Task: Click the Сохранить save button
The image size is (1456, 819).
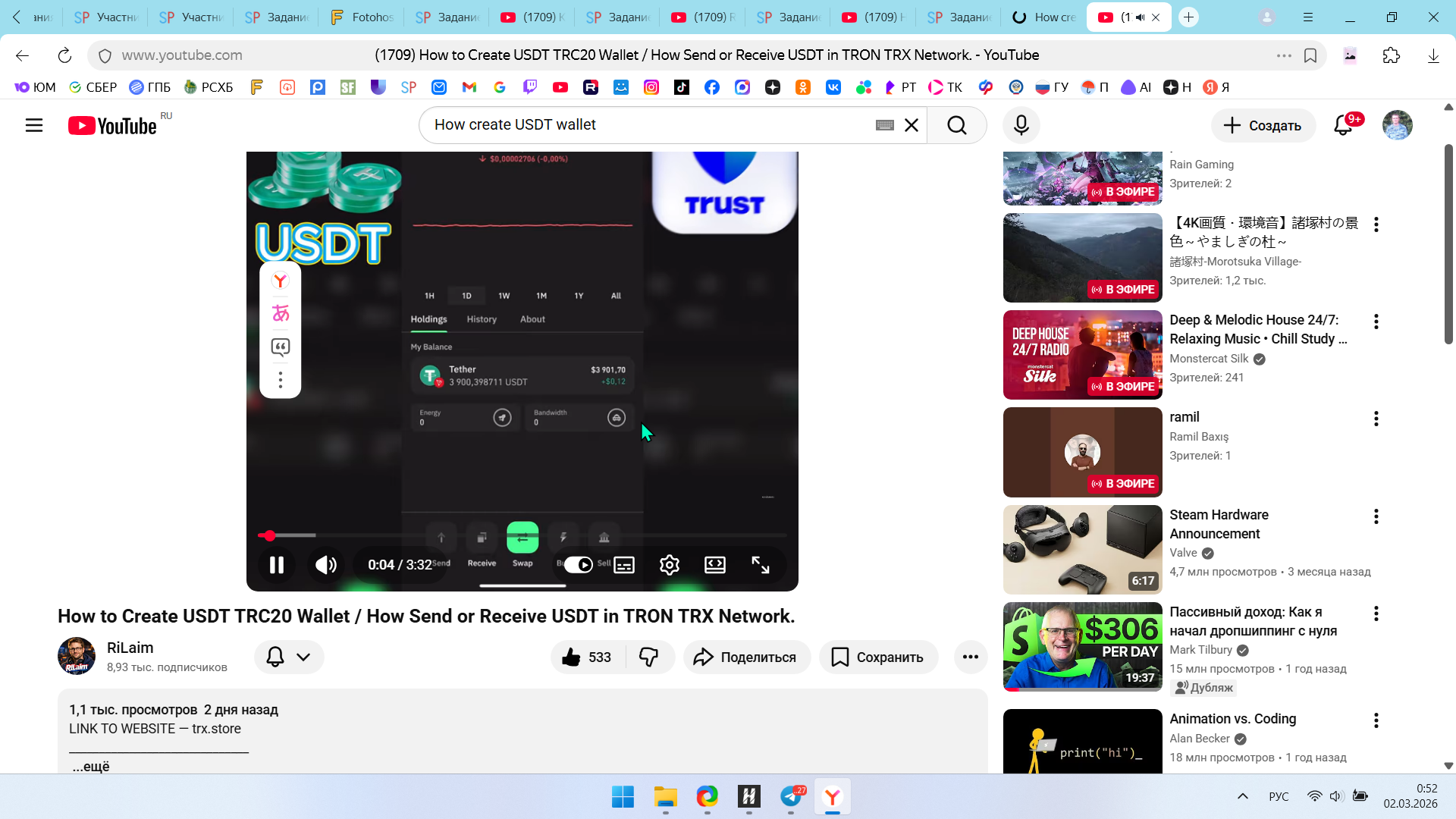Action: pyautogui.click(x=878, y=657)
